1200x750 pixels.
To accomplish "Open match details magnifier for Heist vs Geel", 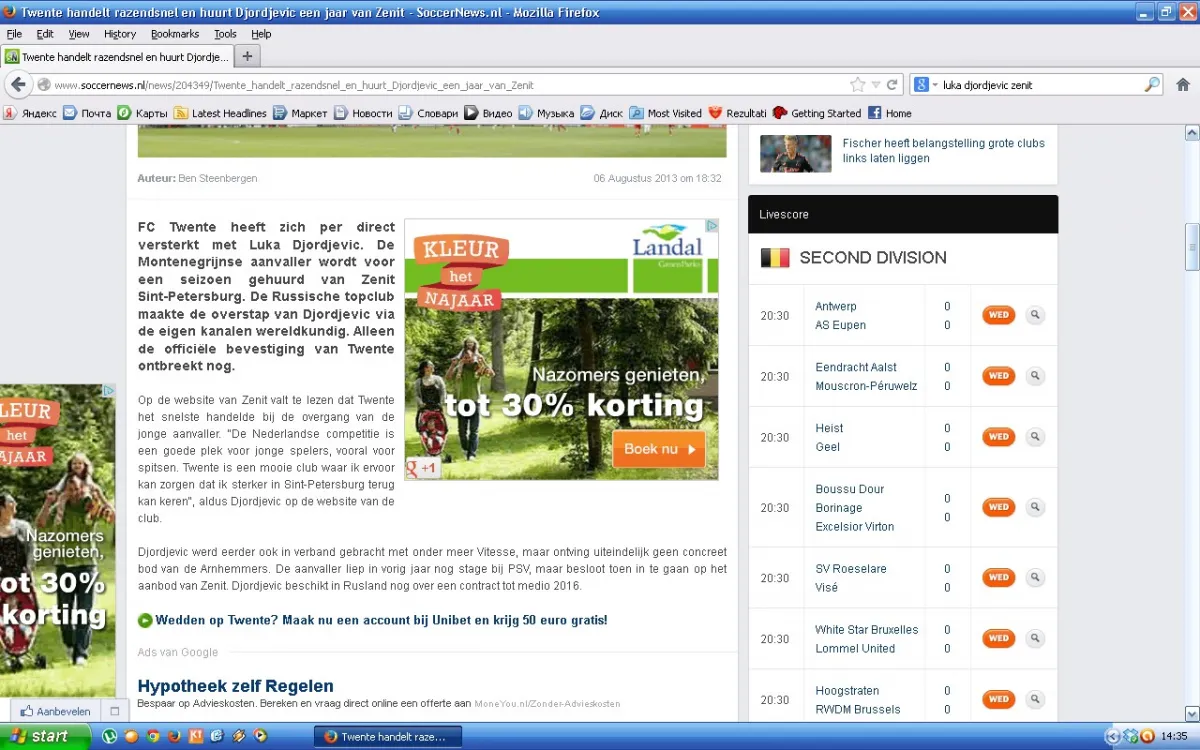I will click(x=1036, y=437).
